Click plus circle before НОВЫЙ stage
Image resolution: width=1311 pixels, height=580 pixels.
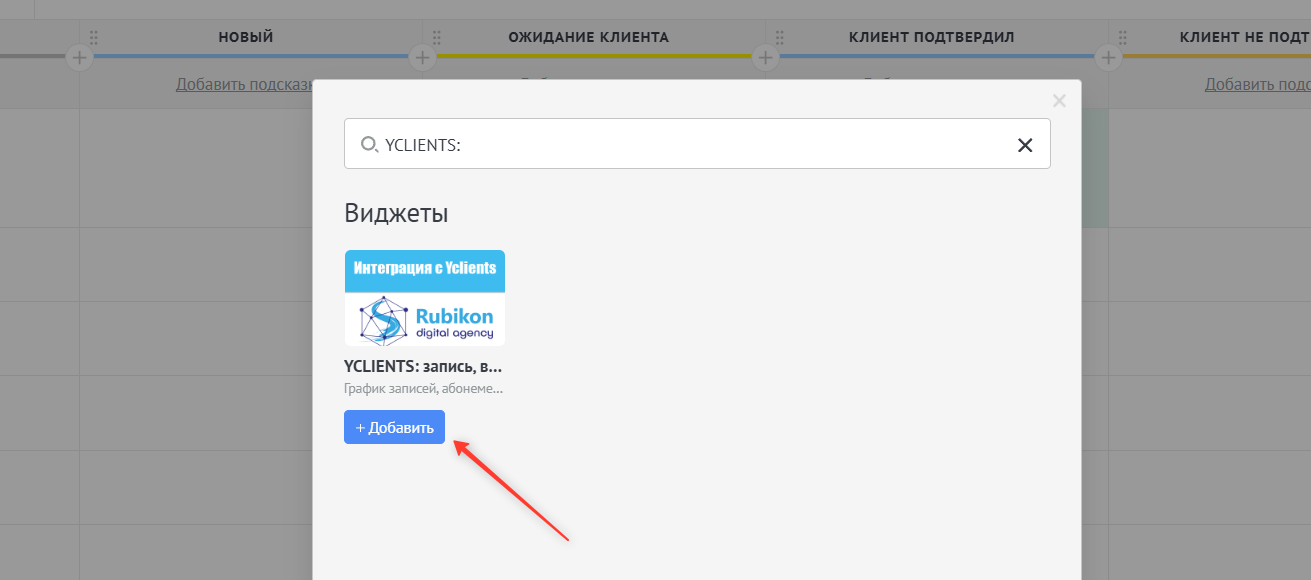(80, 58)
